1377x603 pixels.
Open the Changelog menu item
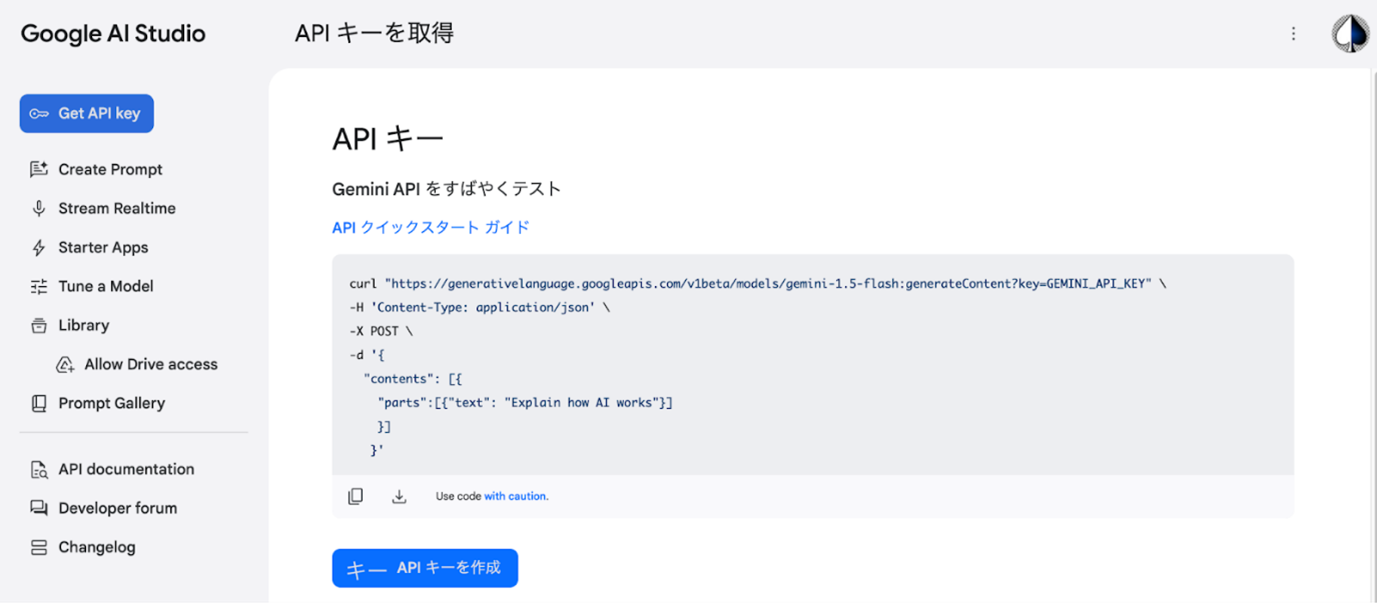(96, 547)
